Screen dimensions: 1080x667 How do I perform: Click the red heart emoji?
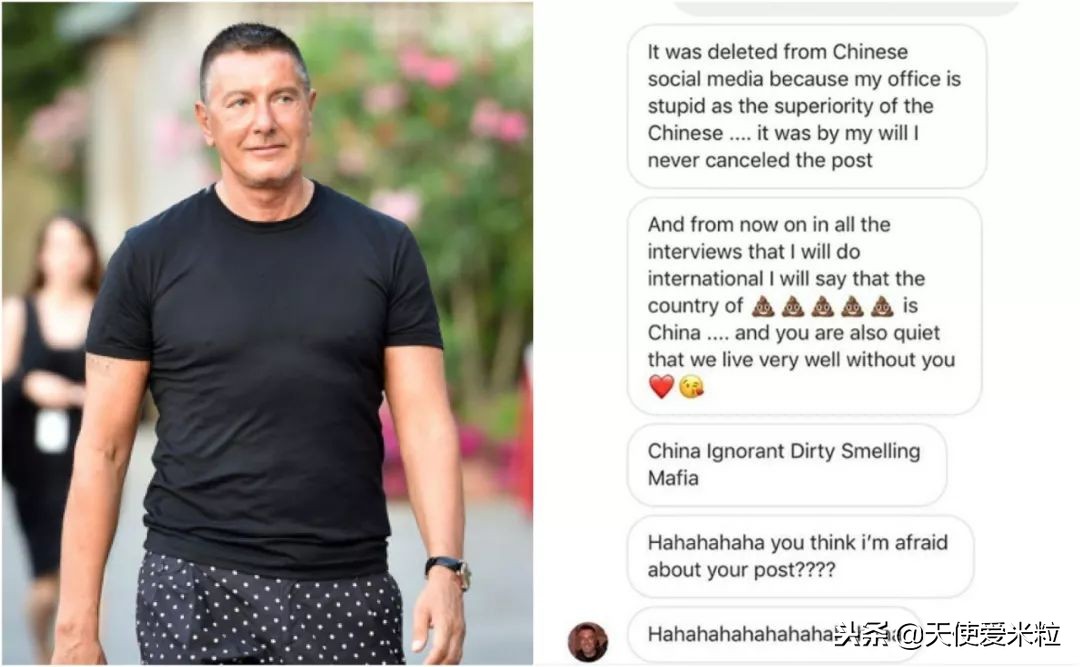click(661, 387)
